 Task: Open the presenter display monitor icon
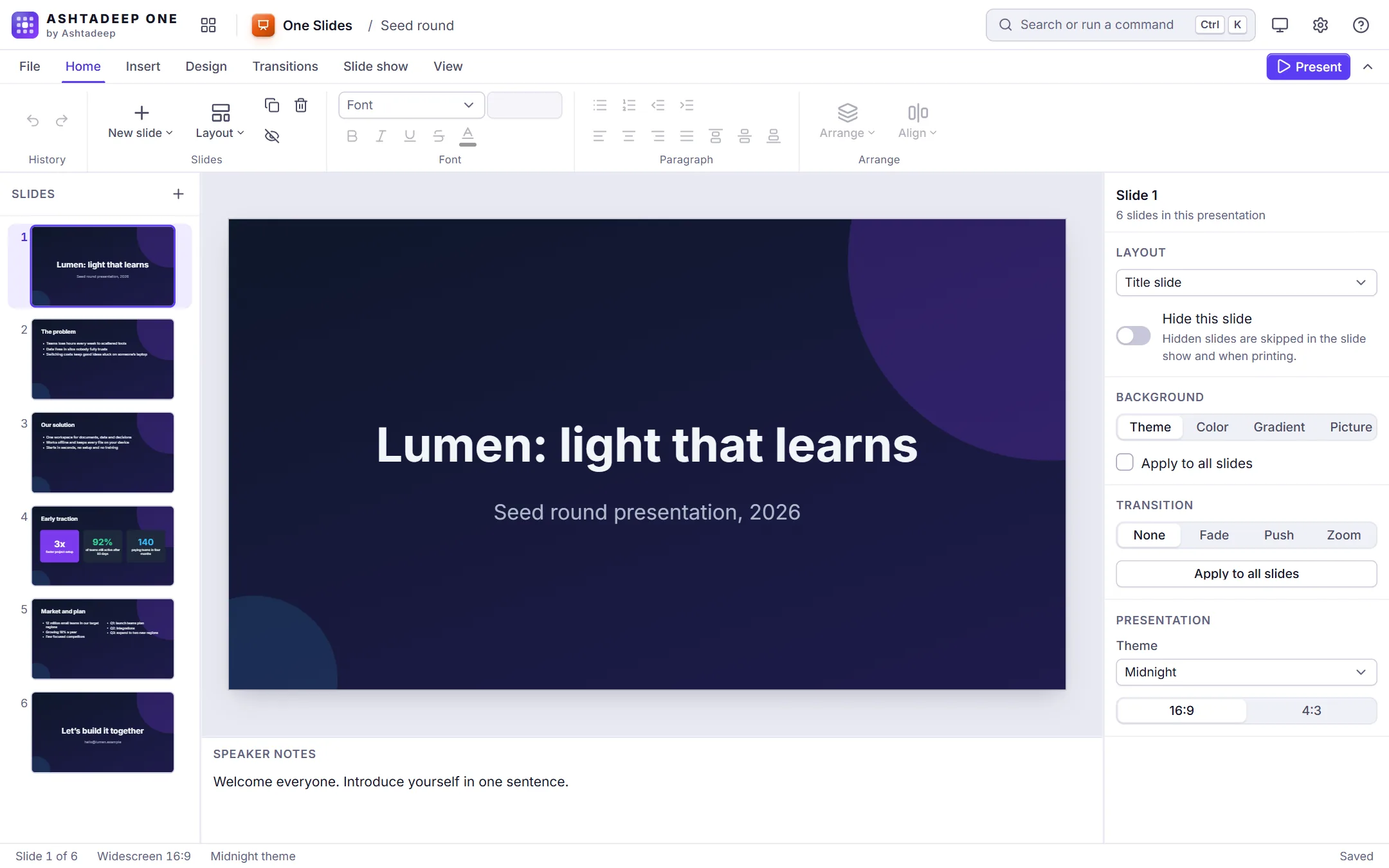point(1280,25)
